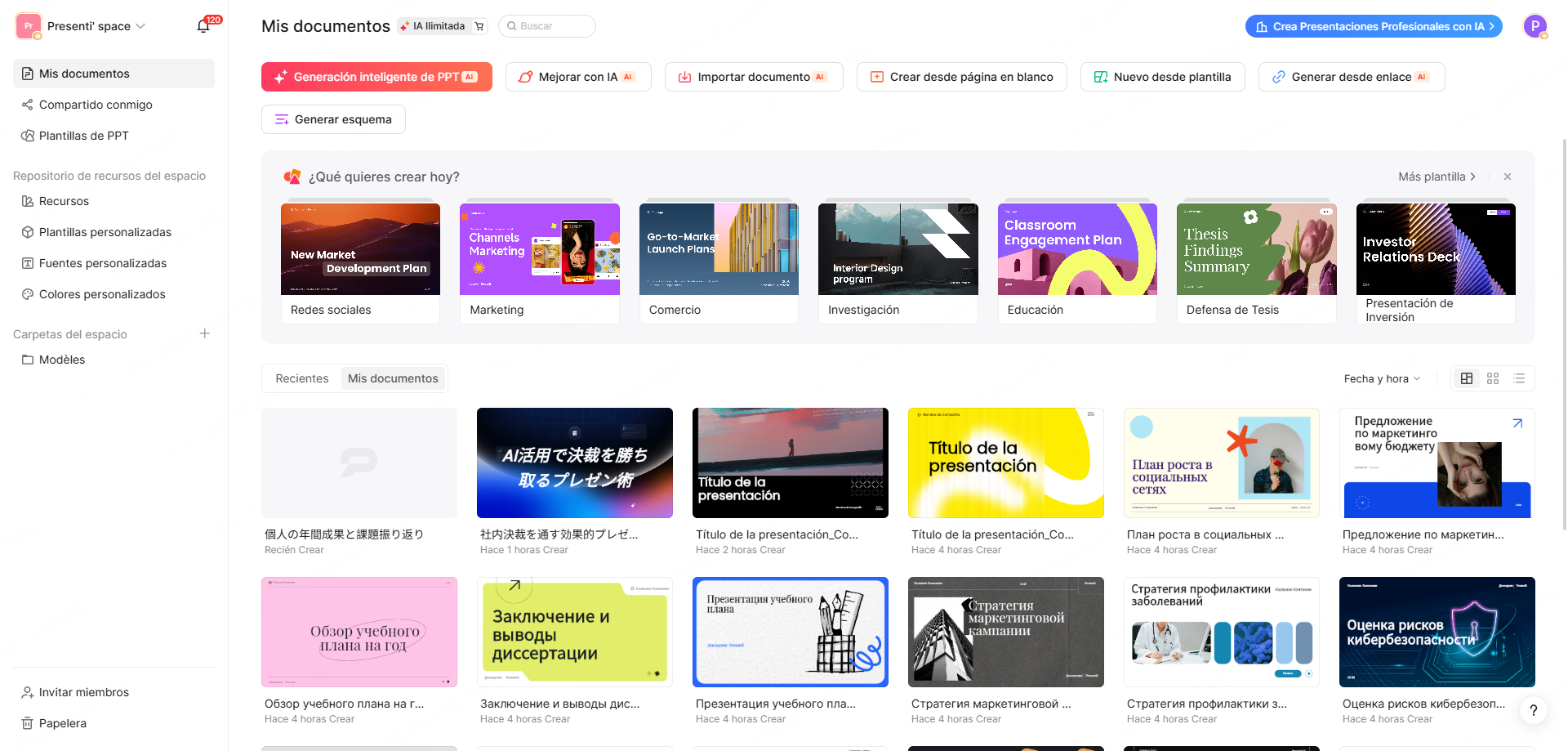Open Más plantilla link
1568x751 pixels.
1437,177
